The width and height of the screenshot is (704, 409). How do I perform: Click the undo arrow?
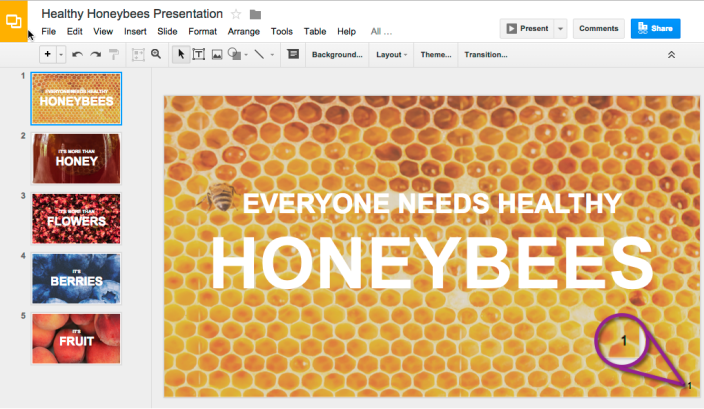point(78,54)
